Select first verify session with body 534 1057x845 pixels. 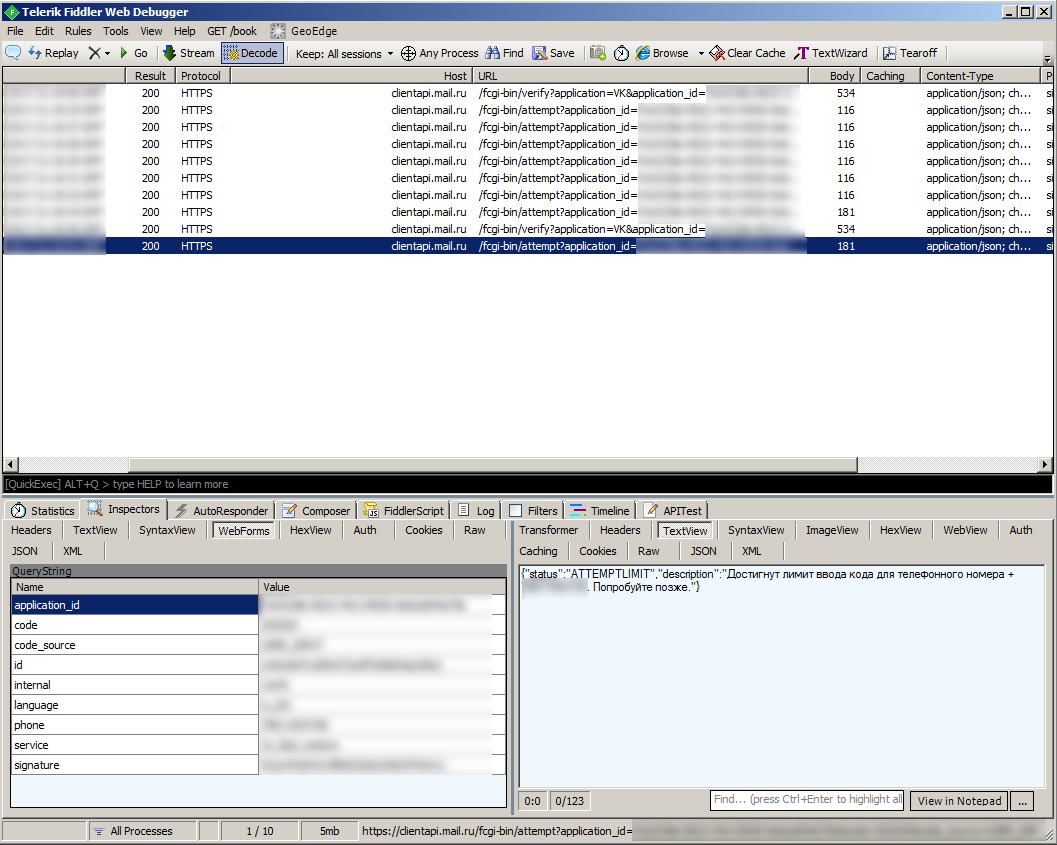coord(527,93)
